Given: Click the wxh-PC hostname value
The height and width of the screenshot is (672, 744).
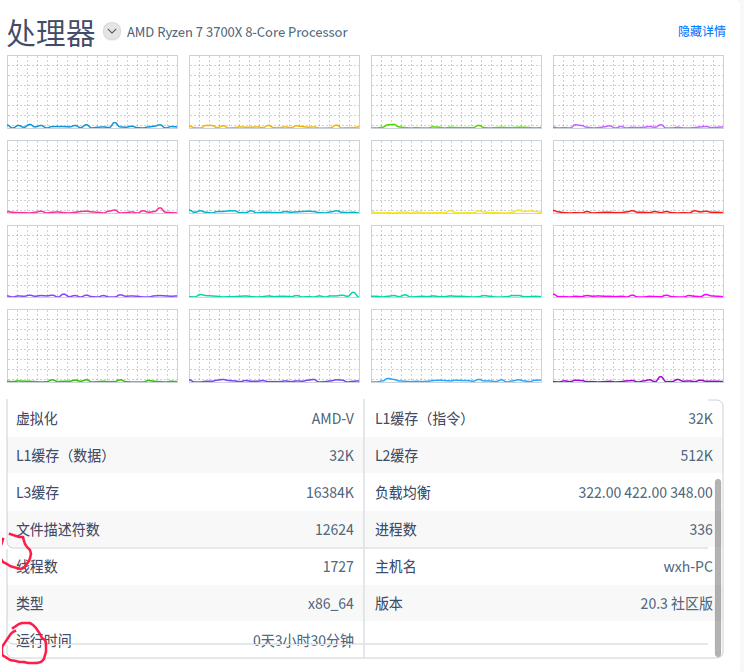Looking at the screenshot, I should pos(688,567).
